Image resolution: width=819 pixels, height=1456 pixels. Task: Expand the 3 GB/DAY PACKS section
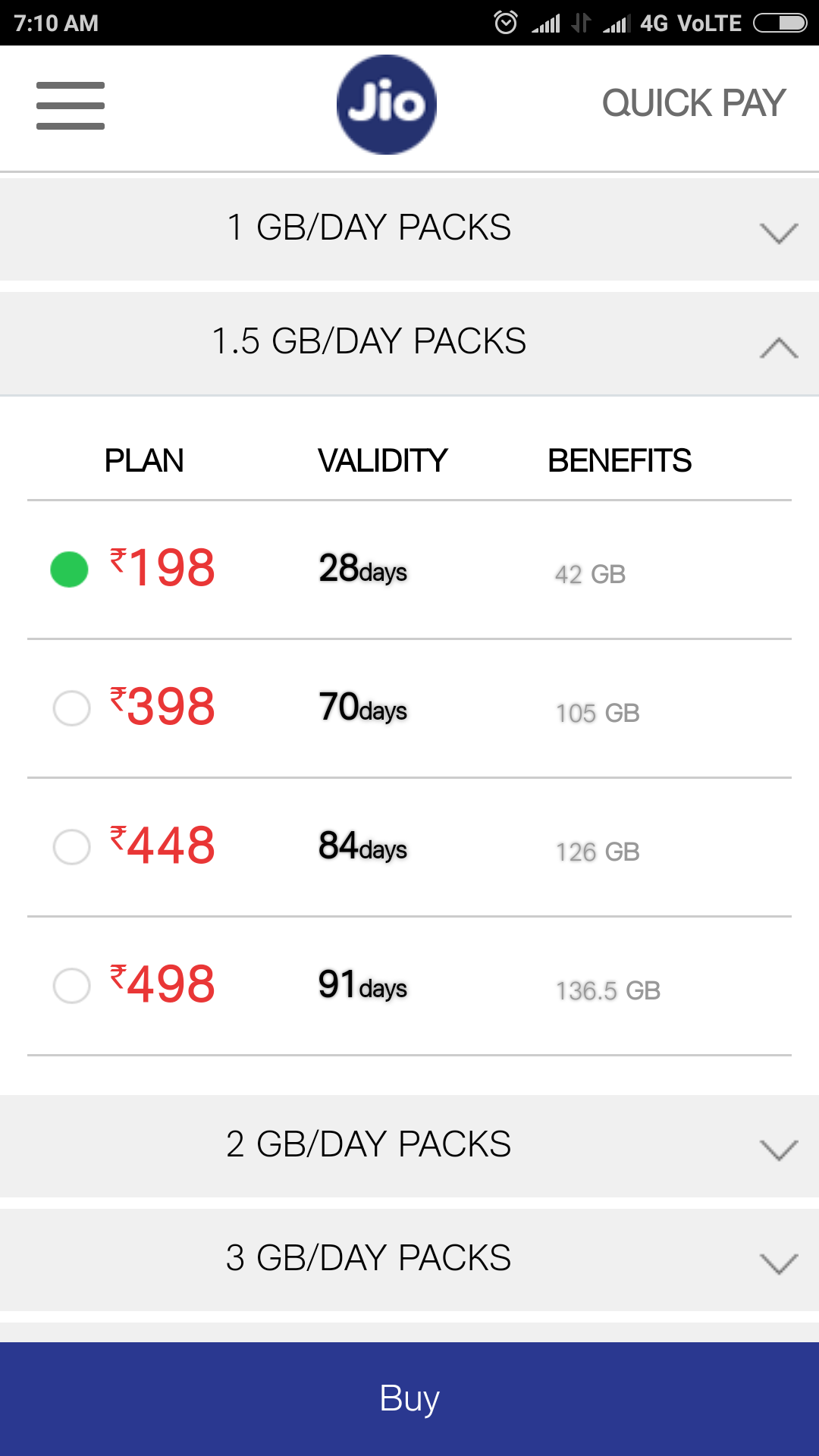pos(409,1259)
